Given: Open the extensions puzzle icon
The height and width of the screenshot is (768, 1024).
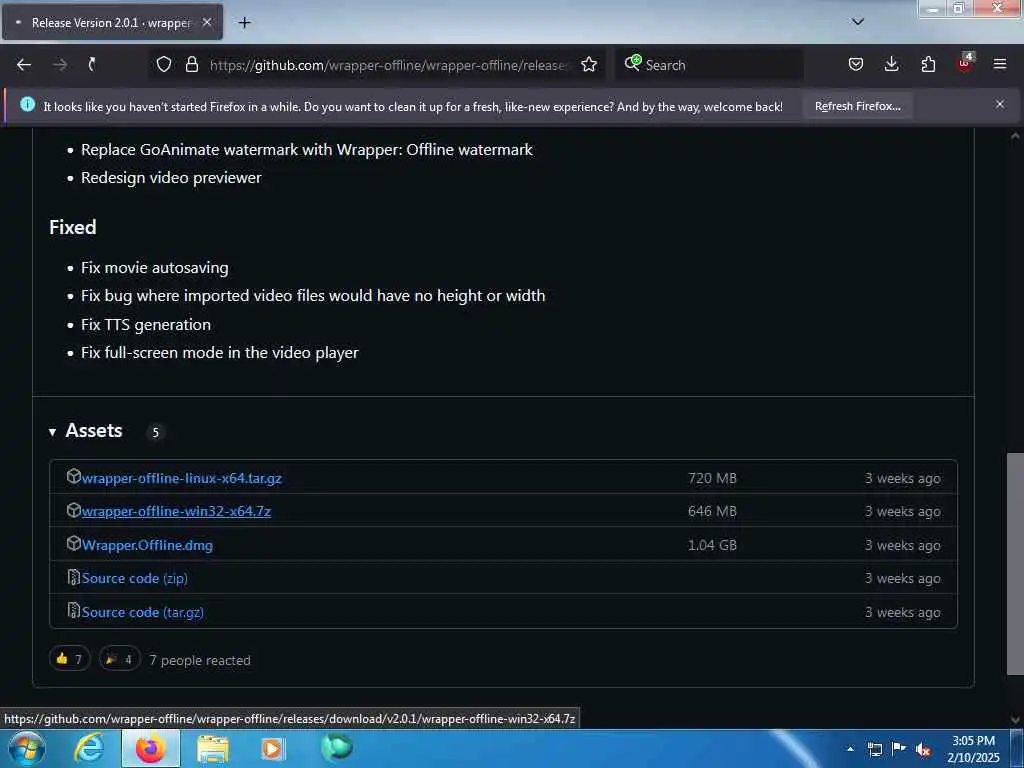Looking at the screenshot, I should coord(928,65).
